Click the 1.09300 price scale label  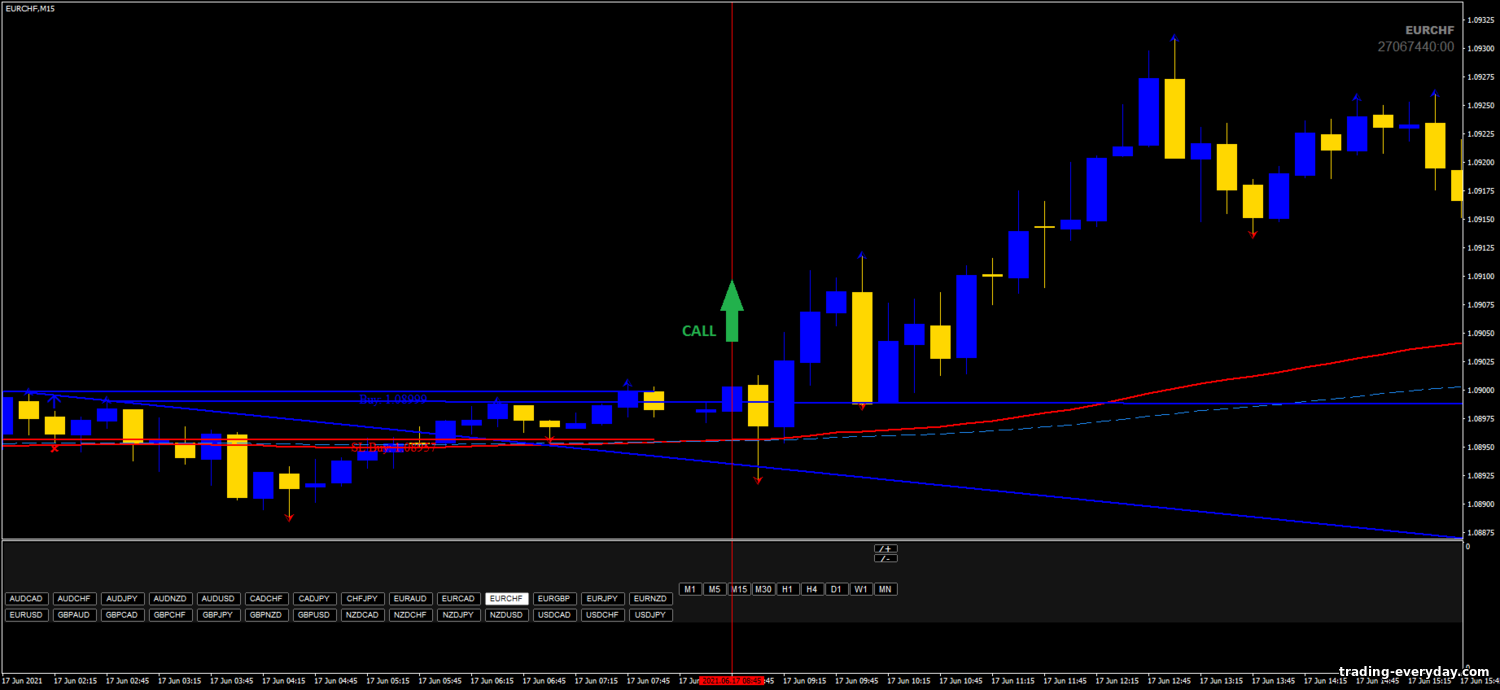[x=1480, y=48]
